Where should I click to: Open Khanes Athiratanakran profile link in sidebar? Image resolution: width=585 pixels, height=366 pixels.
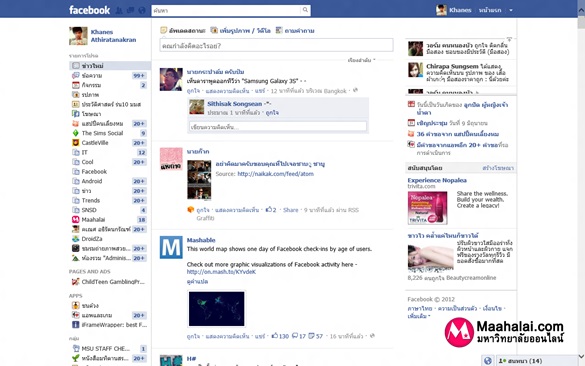tap(113, 36)
